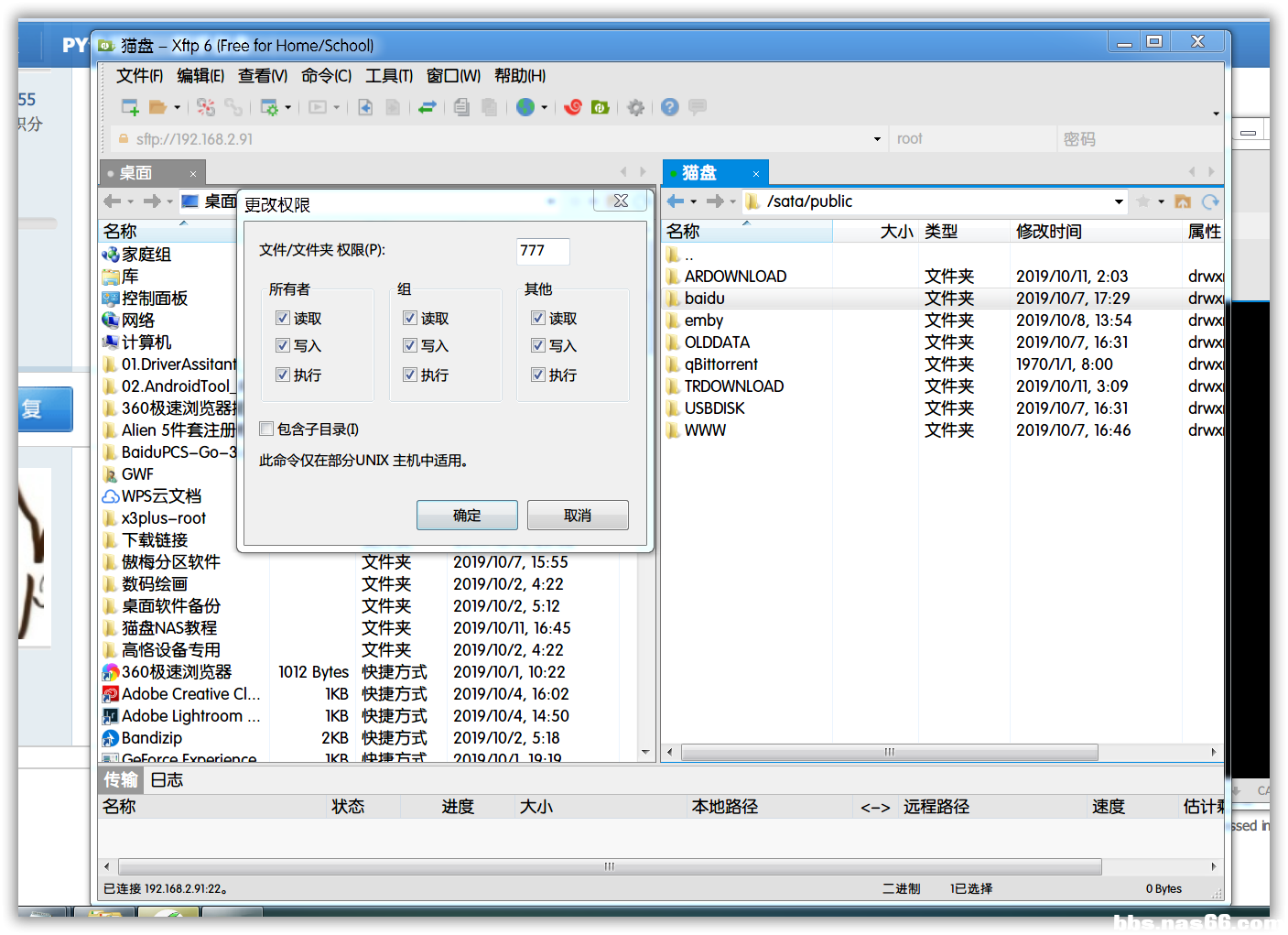Screen dimensions: 1288x935
Task: Click the 传输 transfer tab
Action: [121, 780]
